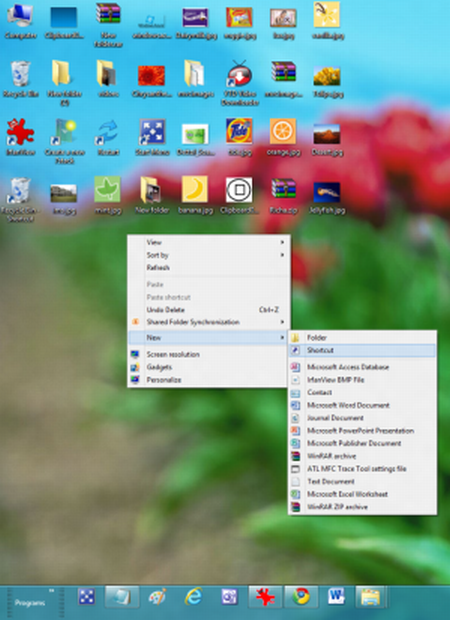Select the Desert.jpg image icon
The width and height of the screenshot is (450, 620).
pos(327,139)
